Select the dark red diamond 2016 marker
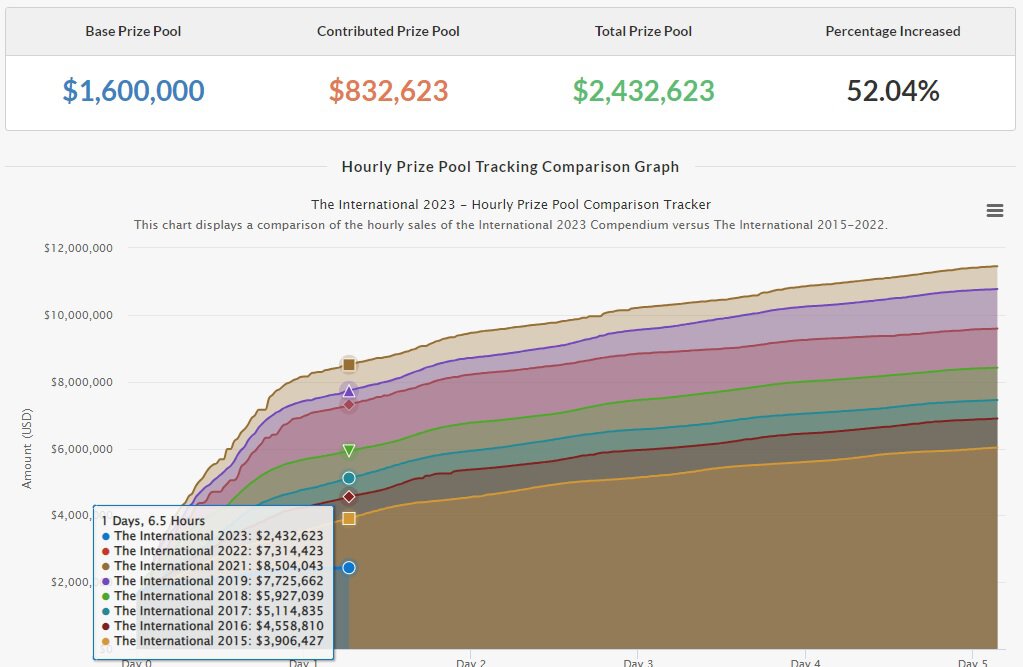 coord(349,496)
